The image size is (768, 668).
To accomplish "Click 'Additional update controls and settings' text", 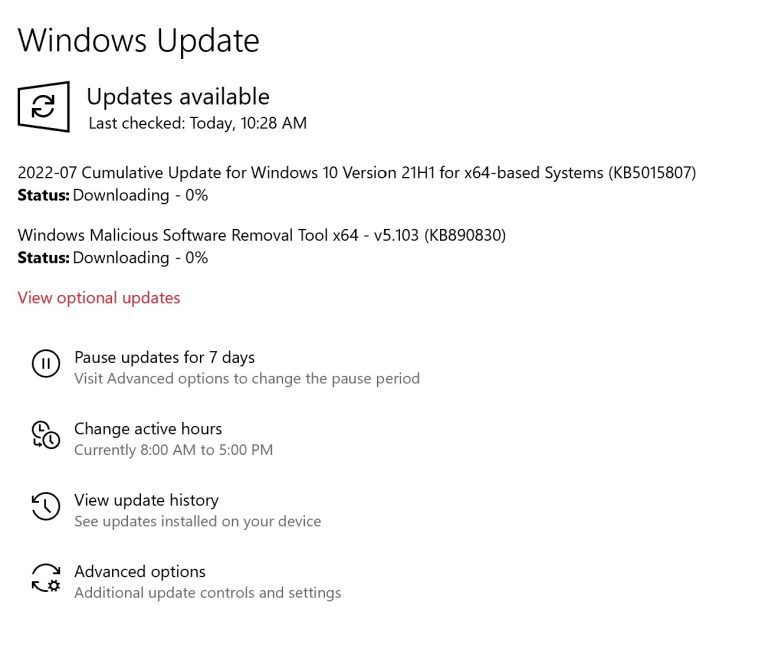I will tap(208, 593).
